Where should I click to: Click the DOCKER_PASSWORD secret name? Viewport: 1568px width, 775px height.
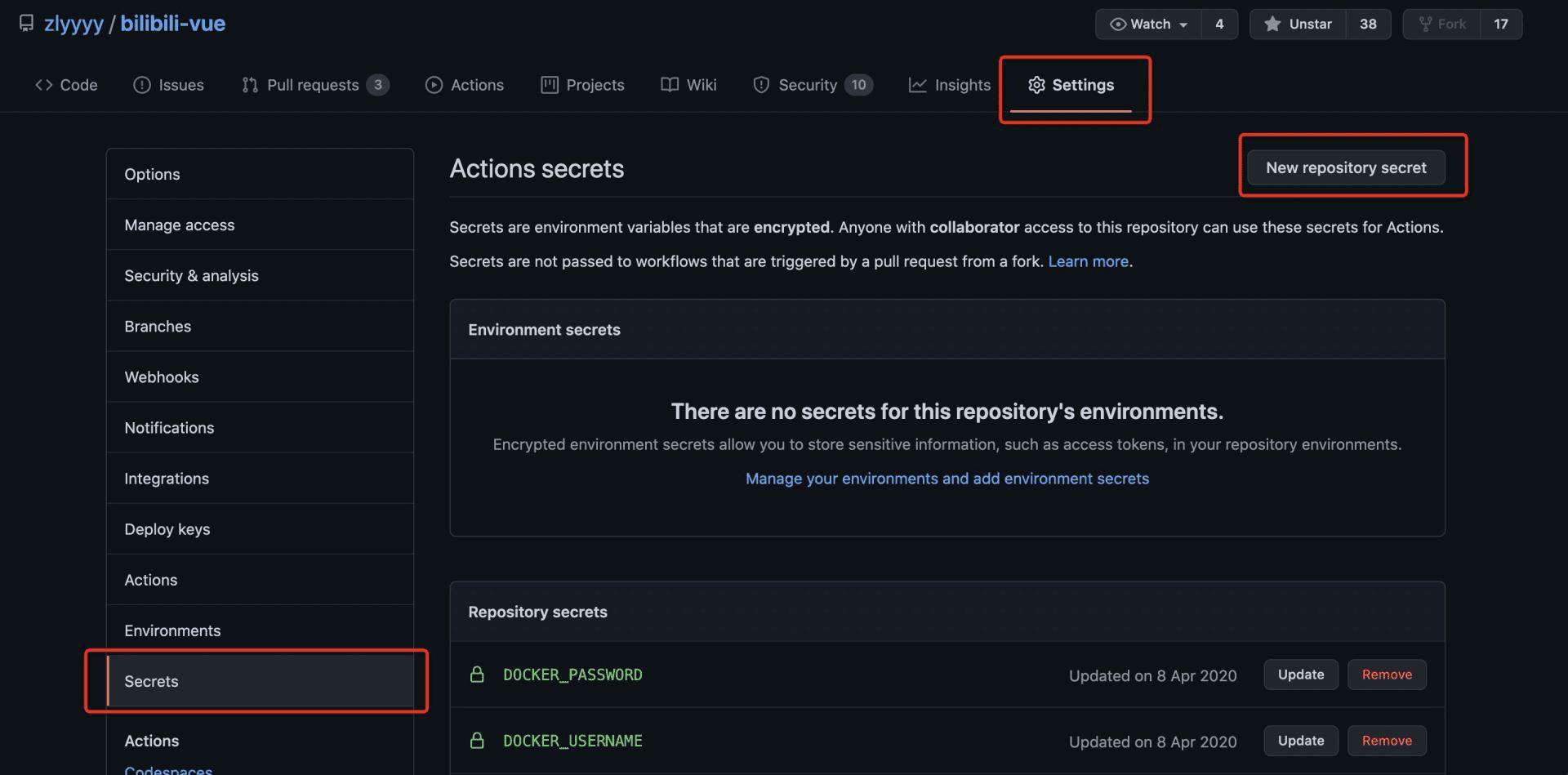click(572, 675)
